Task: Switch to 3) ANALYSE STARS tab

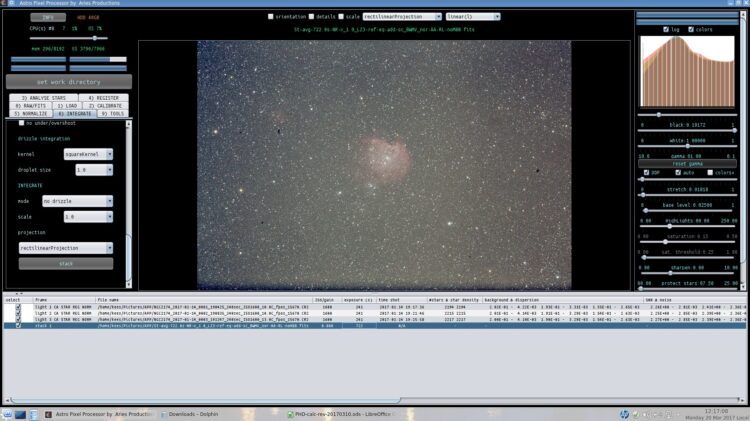Action: coord(44,98)
